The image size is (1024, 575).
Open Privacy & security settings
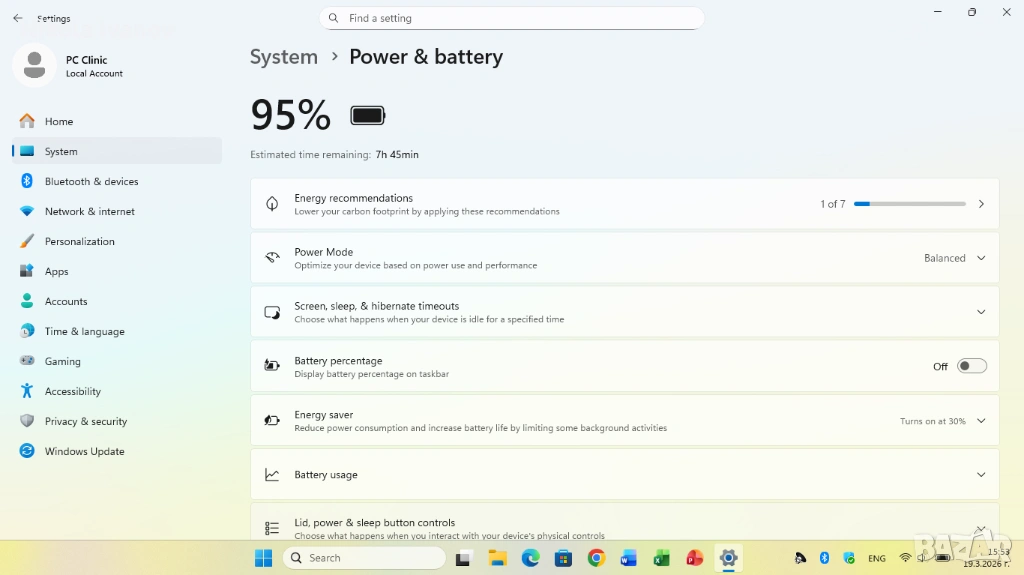click(85, 421)
